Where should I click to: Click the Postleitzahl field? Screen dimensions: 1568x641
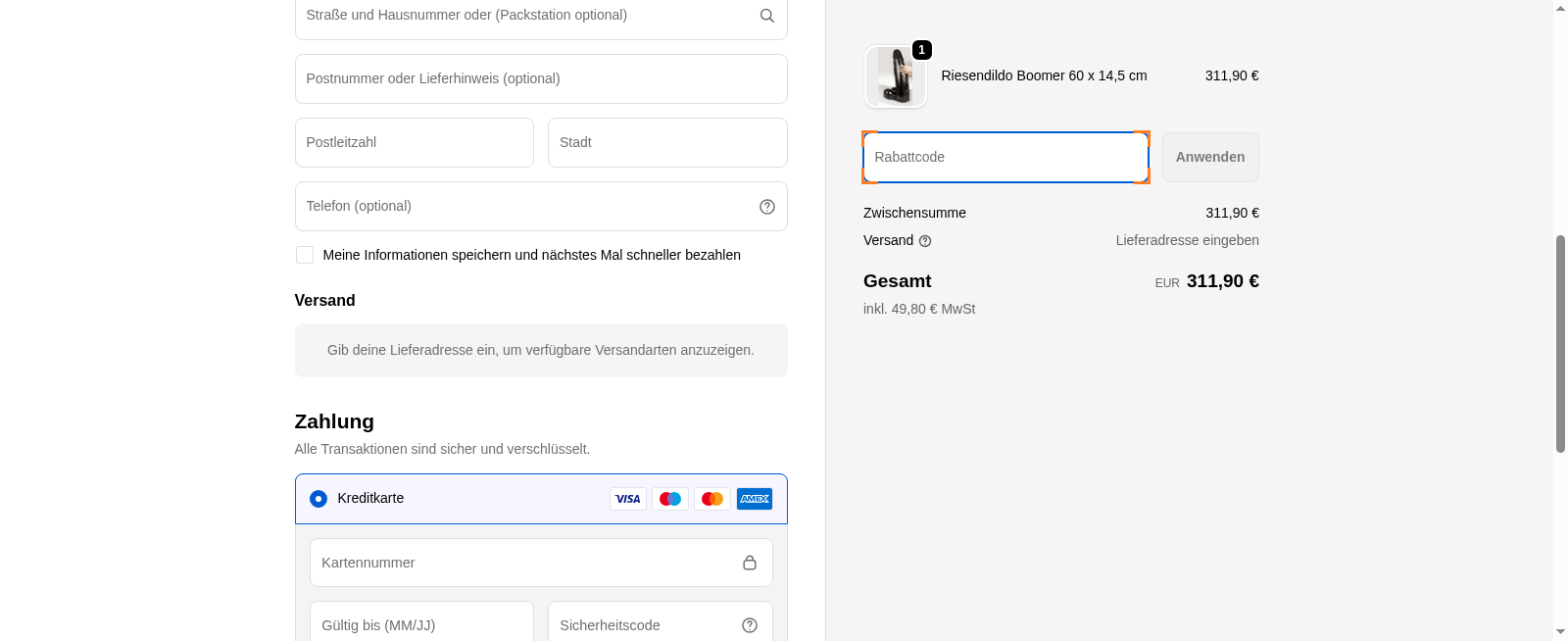tap(414, 143)
